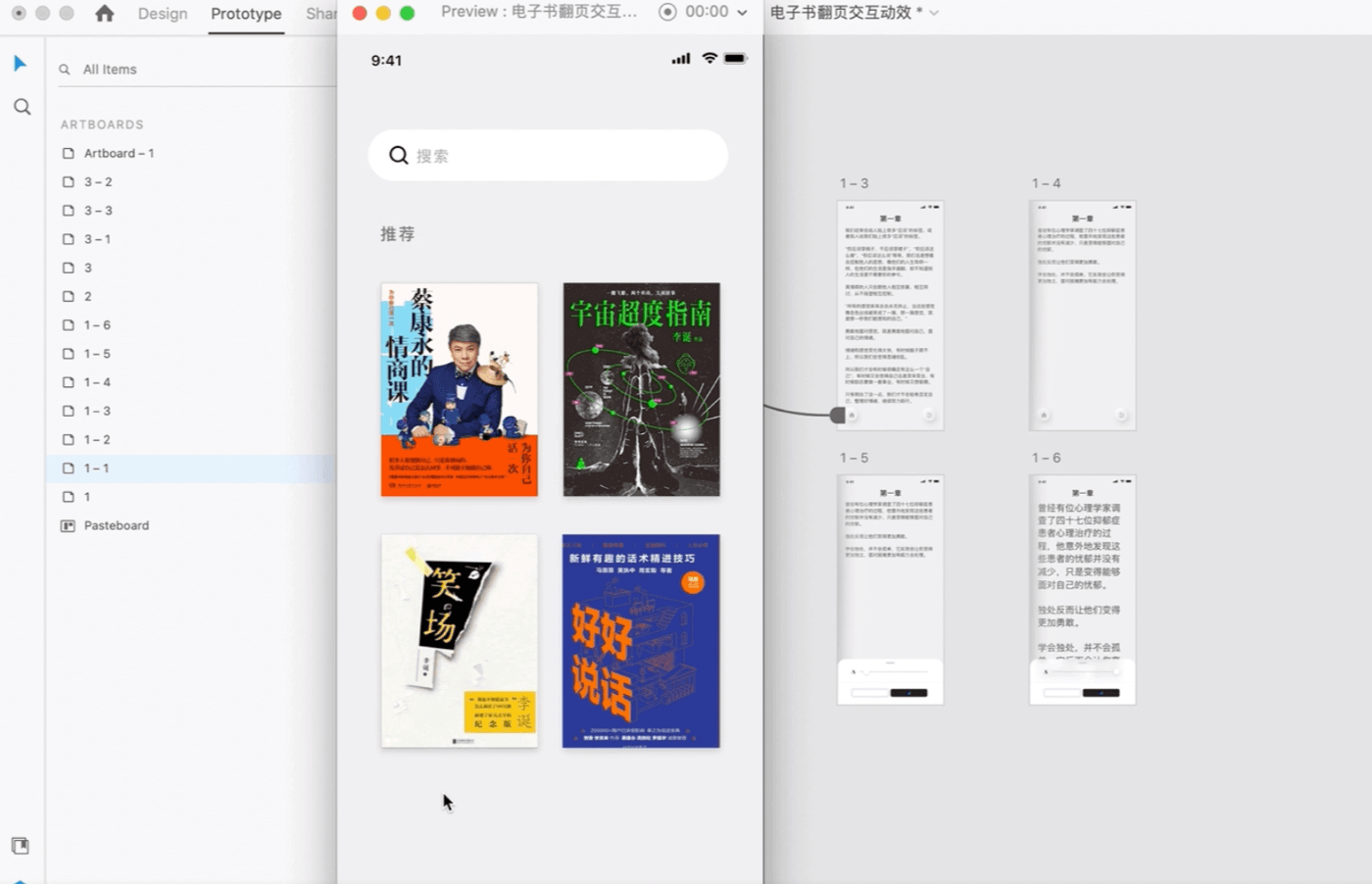Click the Pasteboard icon in layer list
The width and height of the screenshot is (1372, 884).
(69, 525)
